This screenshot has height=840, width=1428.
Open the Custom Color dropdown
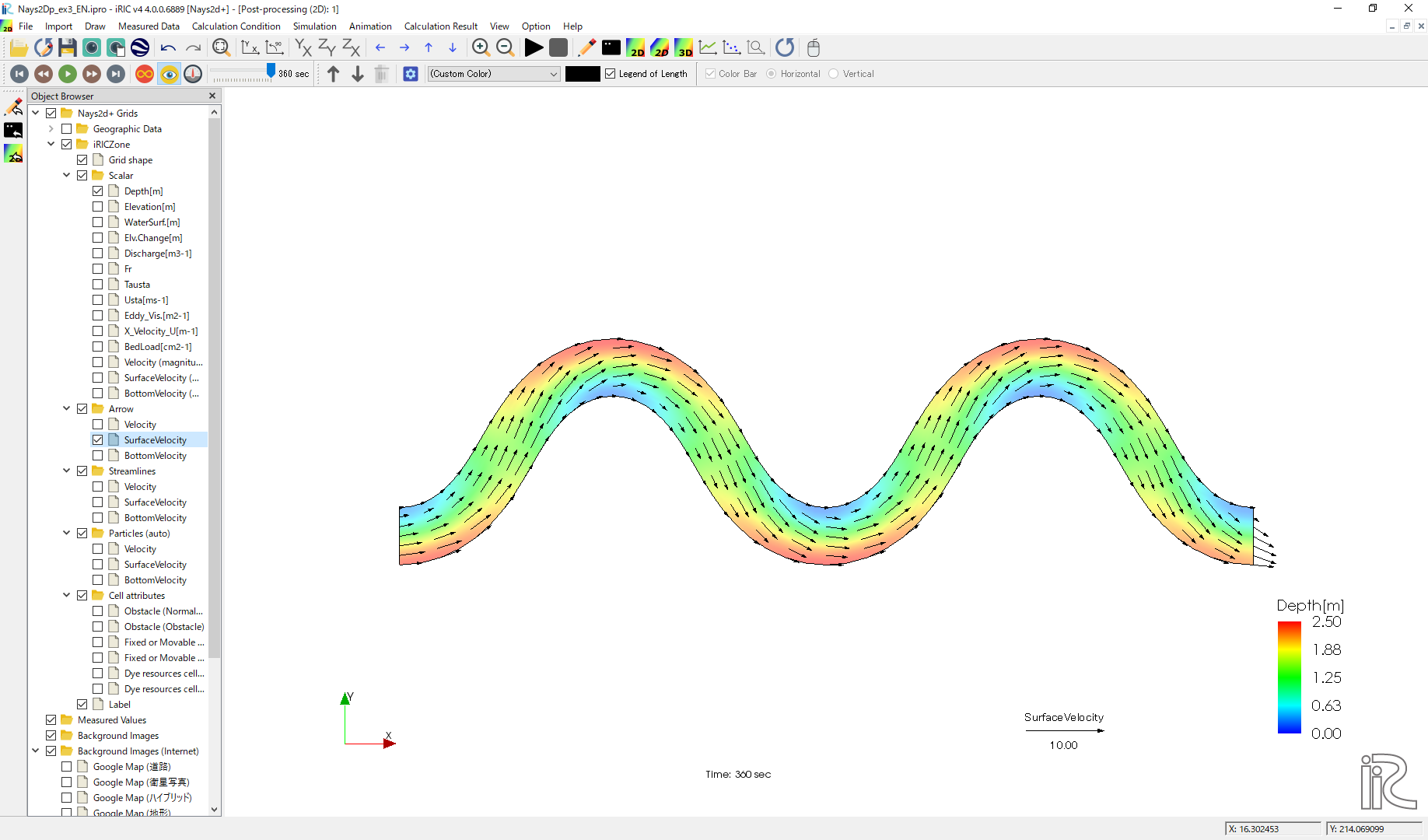(494, 74)
